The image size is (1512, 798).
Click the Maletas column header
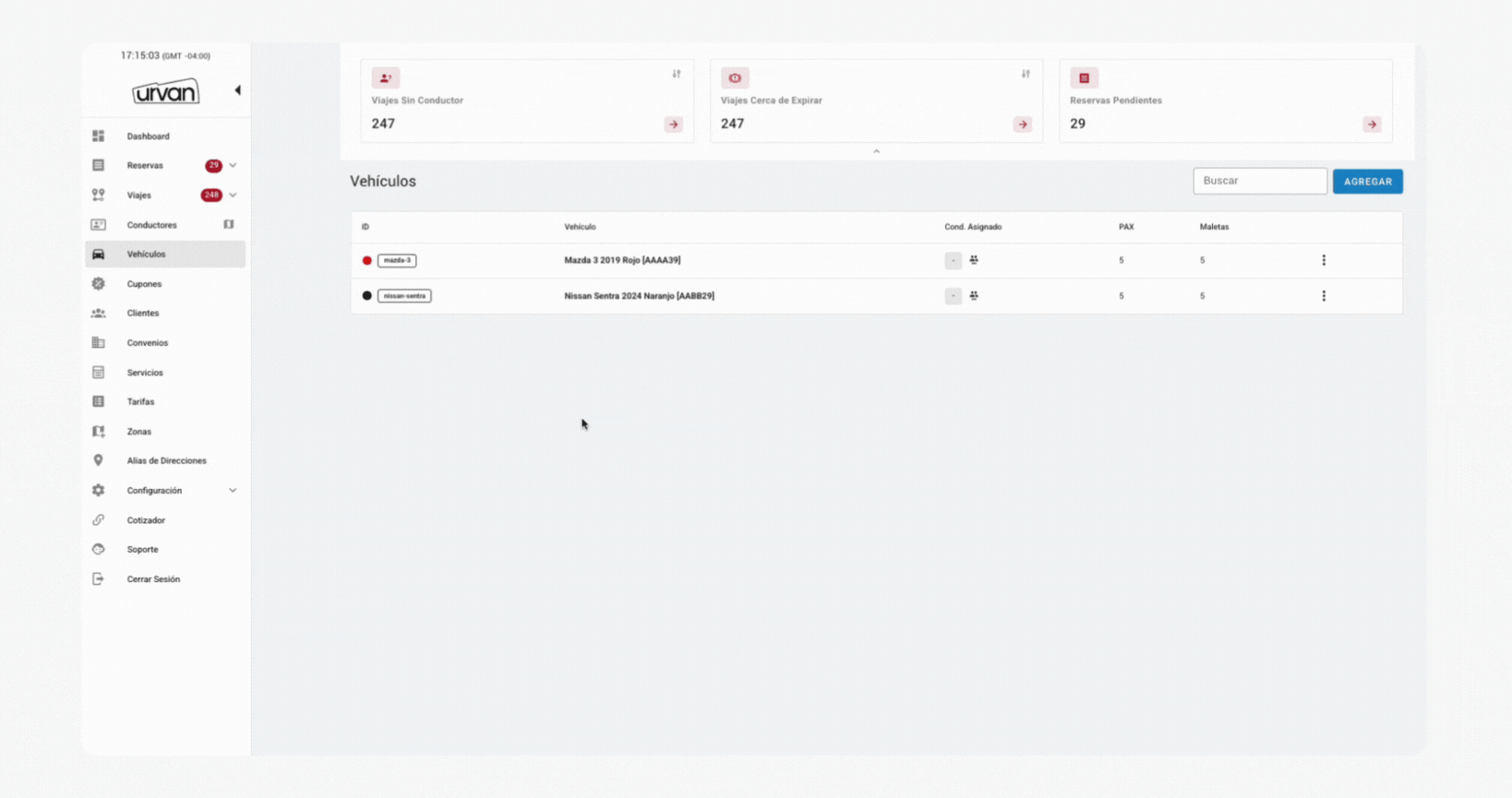pos(1214,227)
